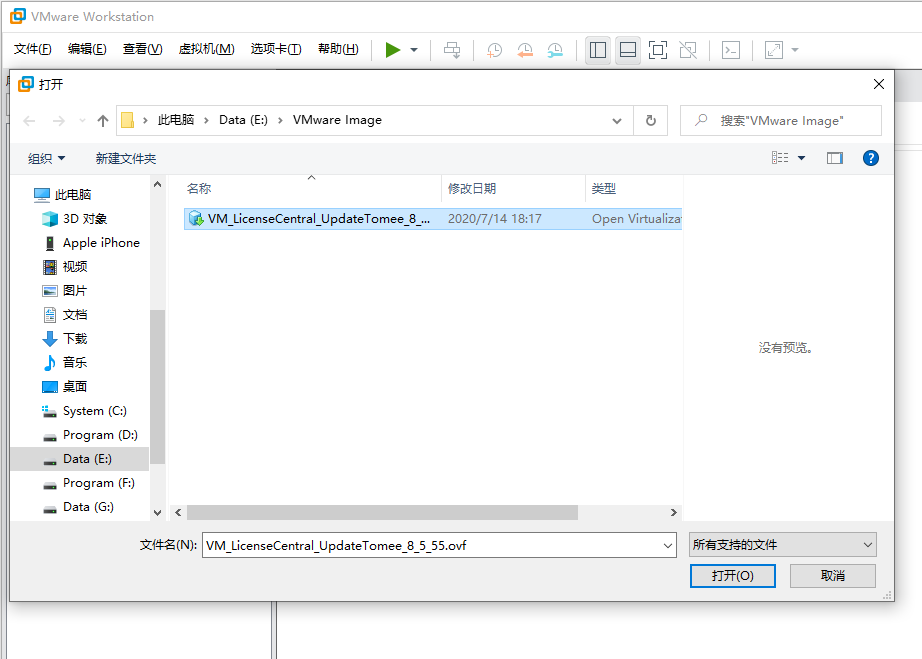The width and height of the screenshot is (922, 659).
Task: Open recent locations dropdown arrow
Action: tap(82, 121)
